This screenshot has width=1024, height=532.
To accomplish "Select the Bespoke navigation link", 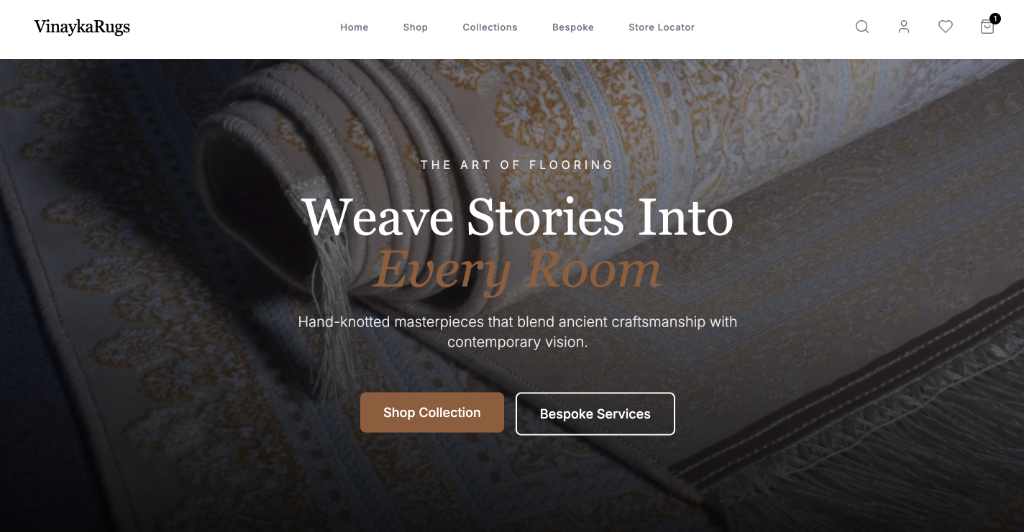I will (x=573, y=27).
